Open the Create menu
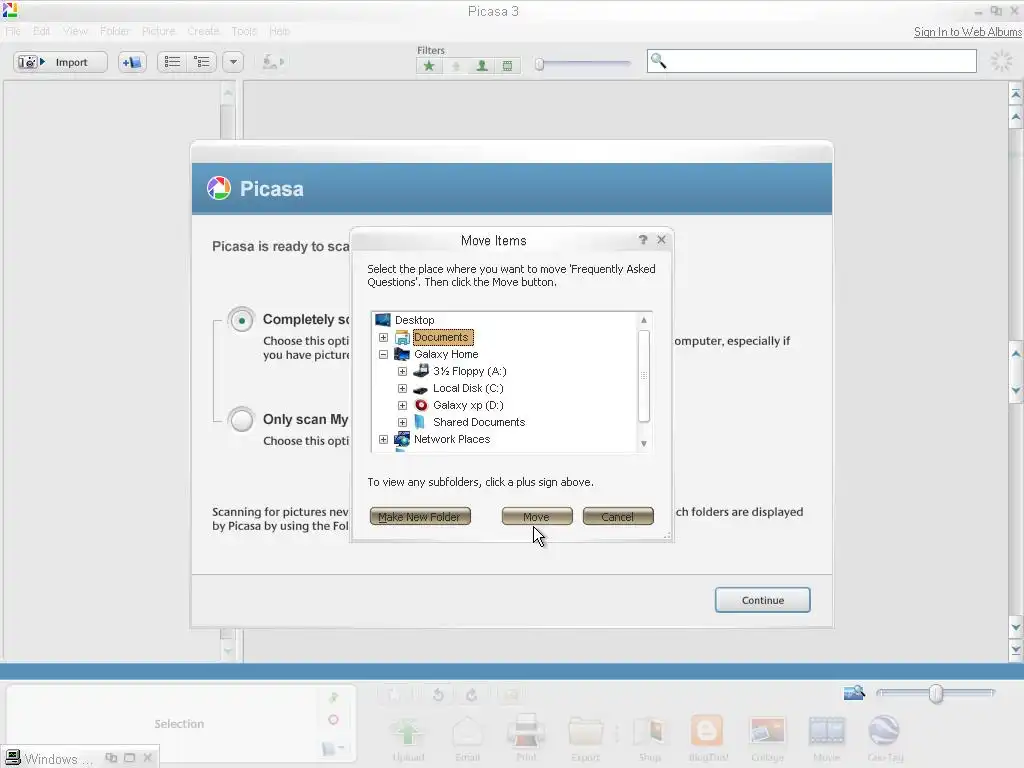This screenshot has width=1024, height=768. (x=203, y=31)
